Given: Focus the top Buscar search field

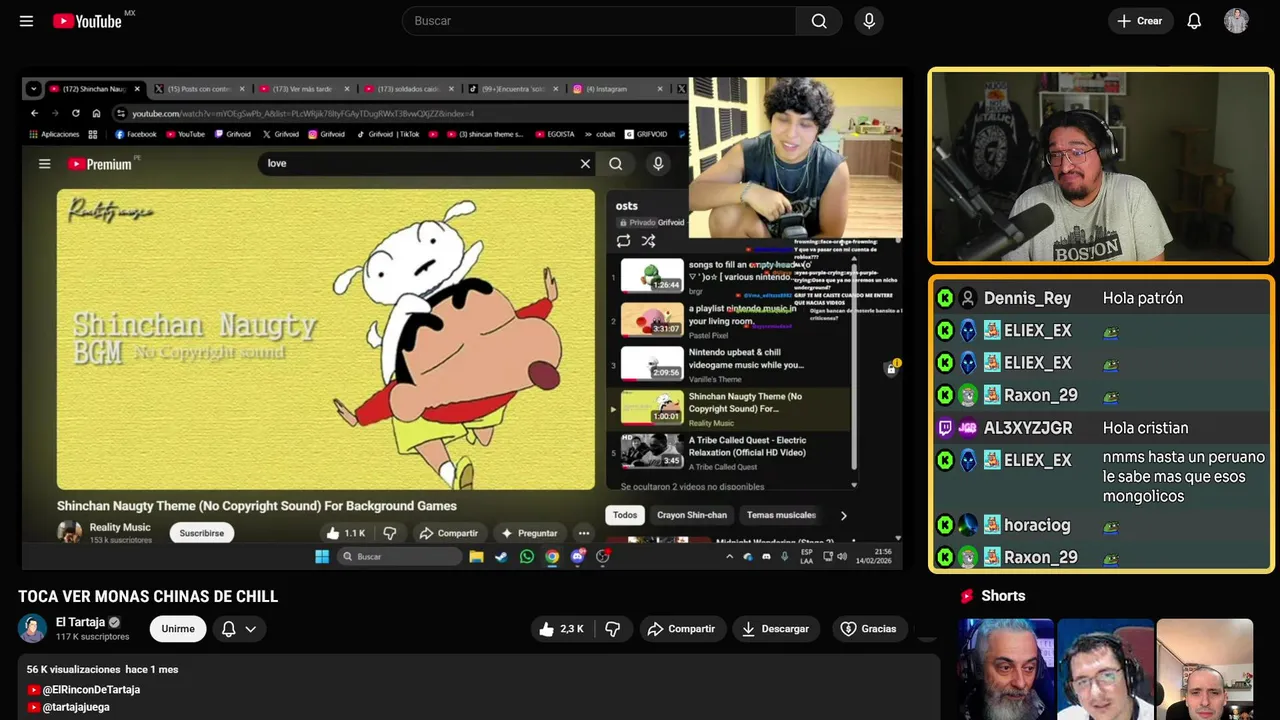Looking at the screenshot, I should coord(599,21).
